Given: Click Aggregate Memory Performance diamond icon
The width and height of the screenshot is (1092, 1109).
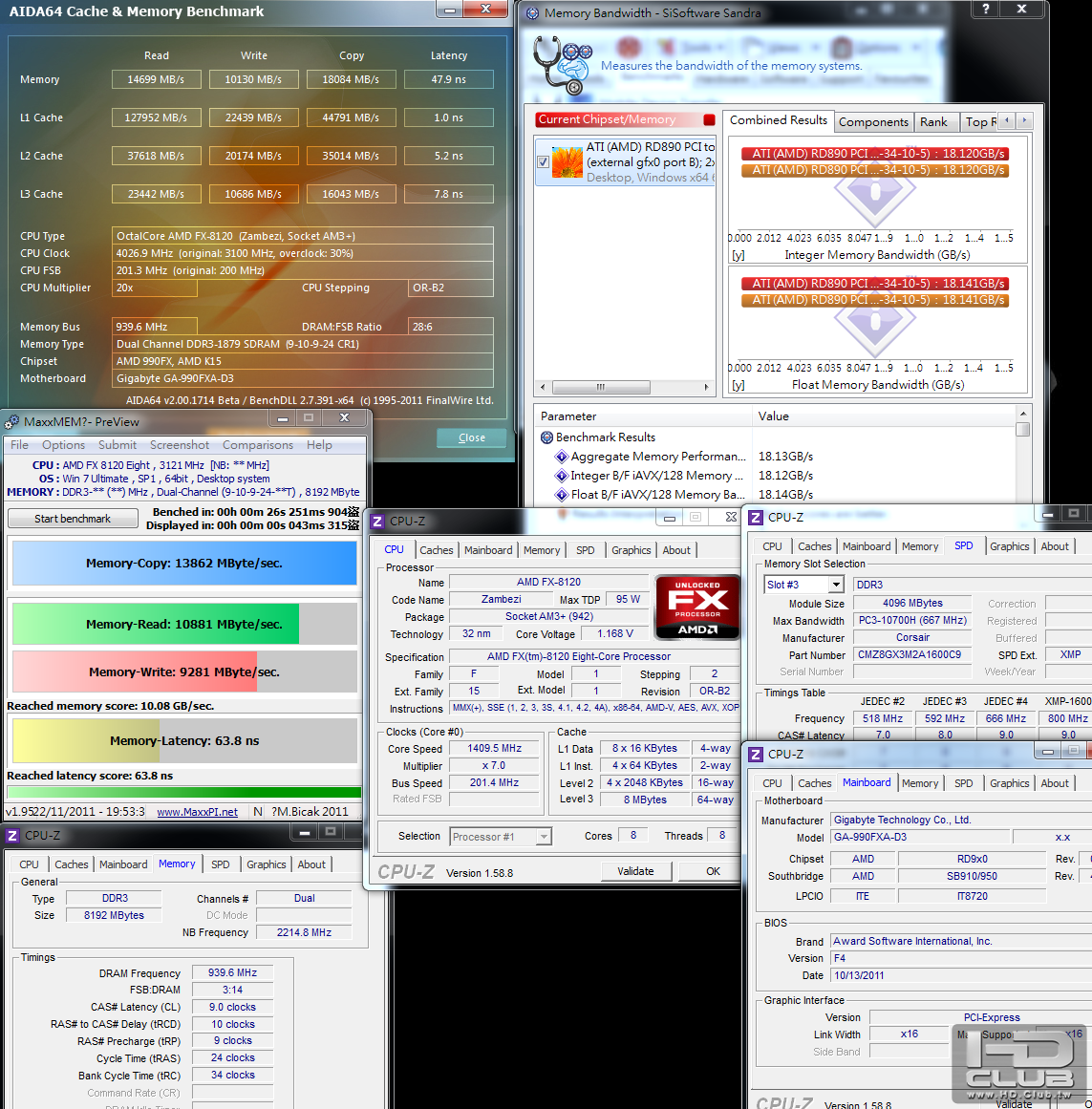Looking at the screenshot, I should pos(562,457).
